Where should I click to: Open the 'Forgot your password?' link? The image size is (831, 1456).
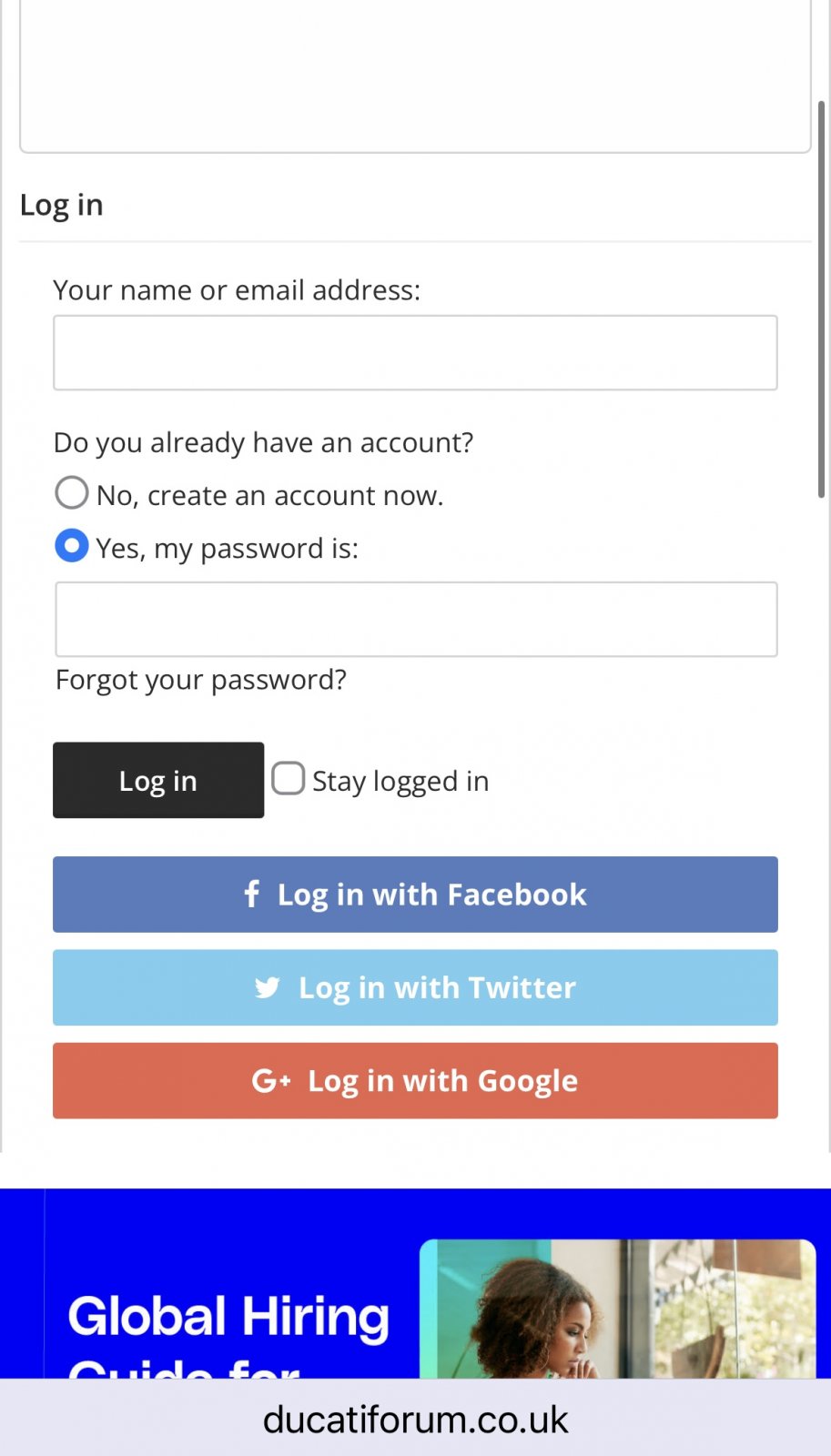pyautogui.click(x=201, y=680)
